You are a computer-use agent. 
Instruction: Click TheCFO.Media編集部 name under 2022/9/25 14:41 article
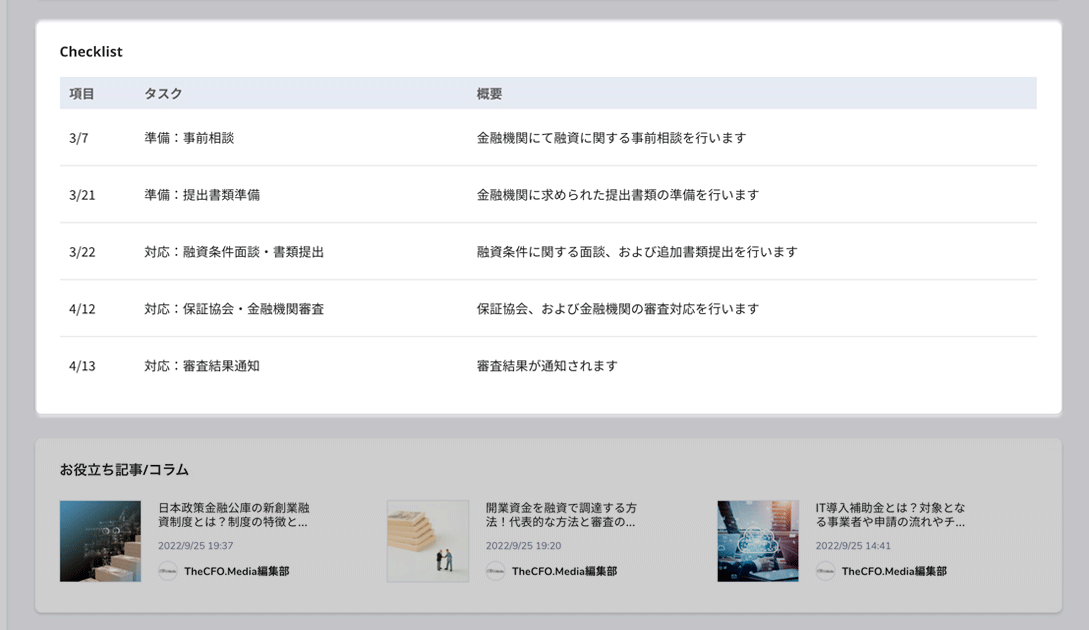[894, 571]
